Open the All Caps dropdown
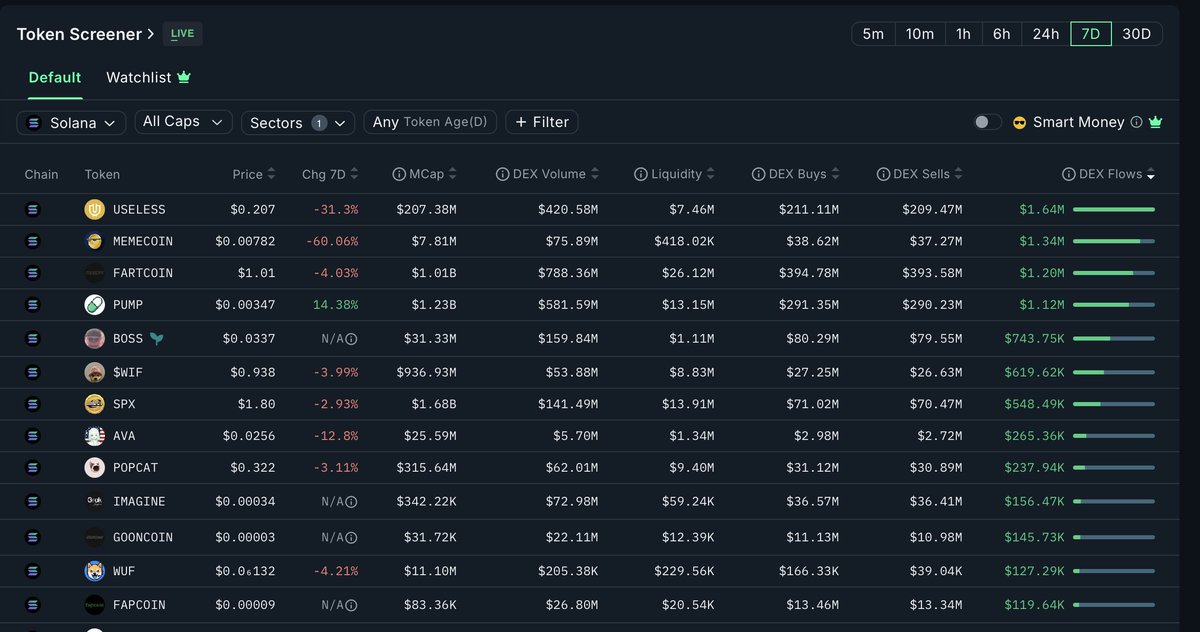Image resolution: width=1200 pixels, height=632 pixels. pos(183,121)
